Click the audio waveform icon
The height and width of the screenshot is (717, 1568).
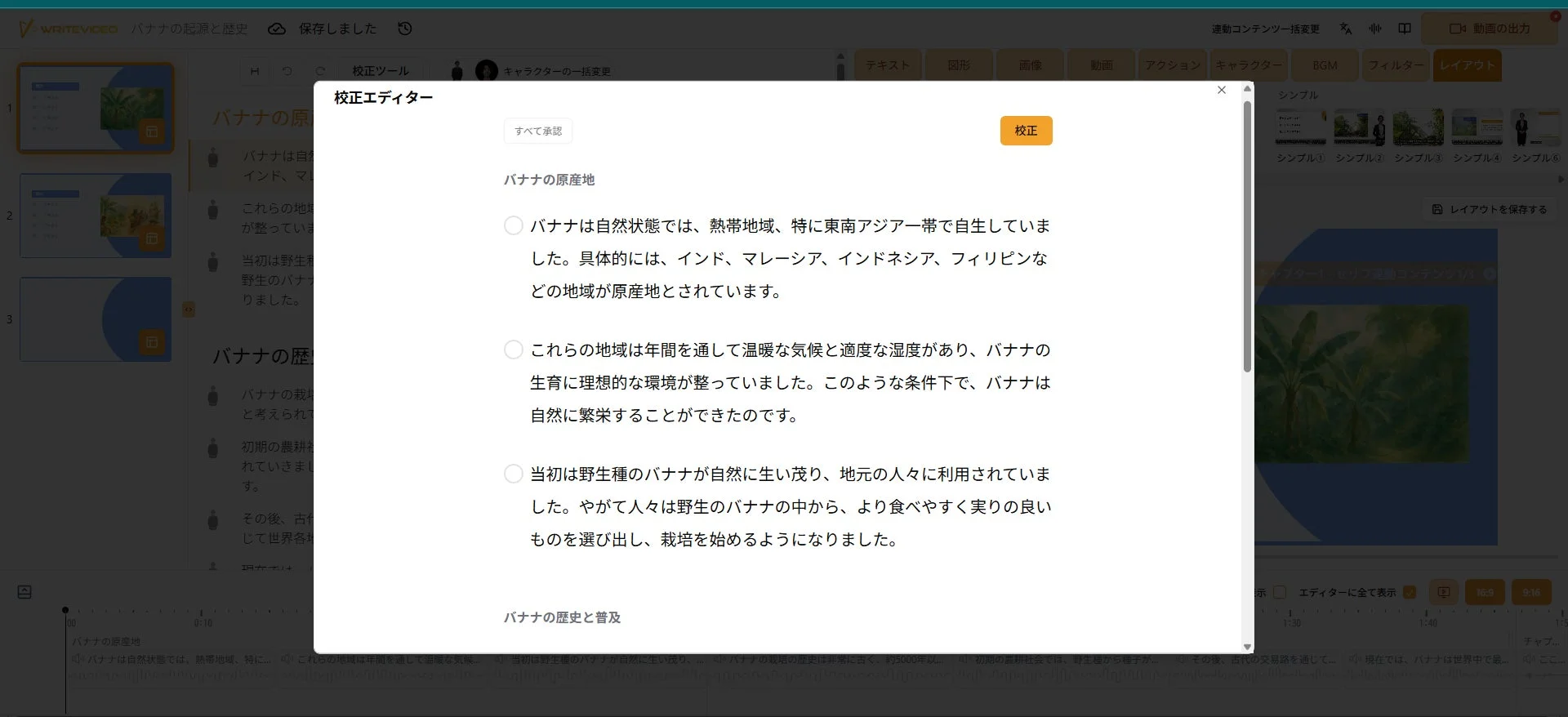[x=1375, y=29]
